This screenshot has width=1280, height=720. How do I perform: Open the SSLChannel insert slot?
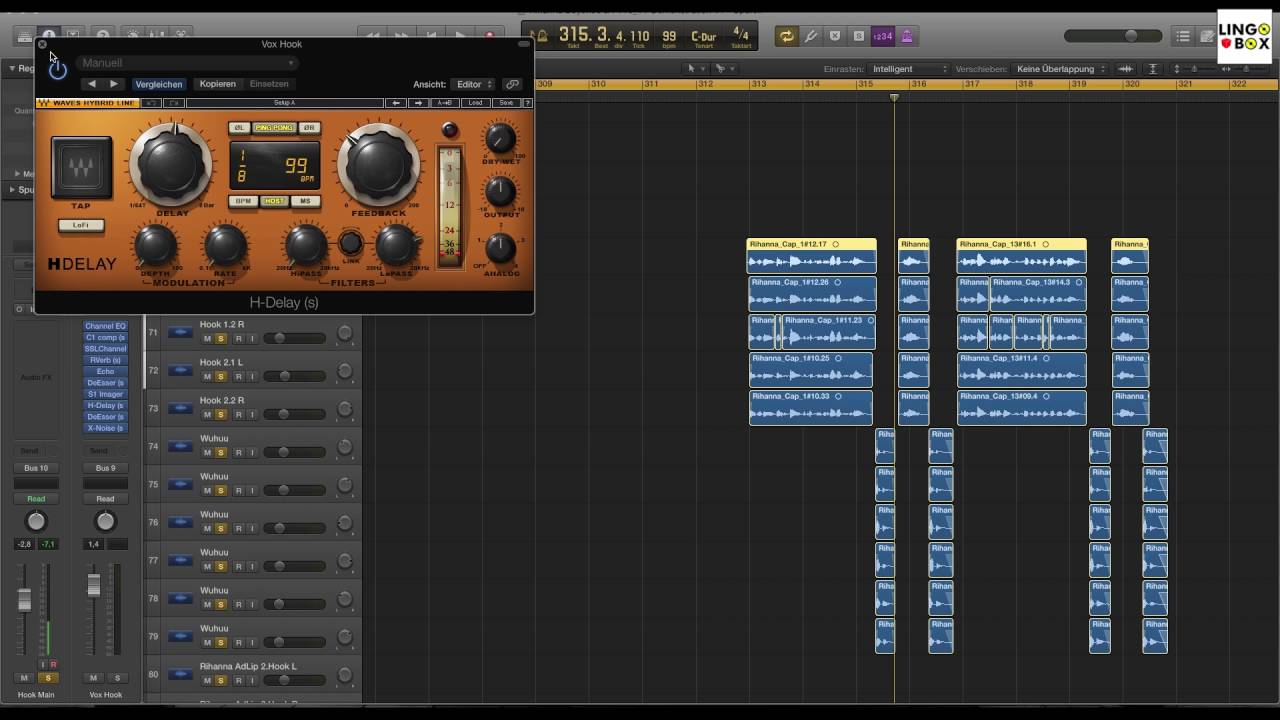[x=105, y=349]
